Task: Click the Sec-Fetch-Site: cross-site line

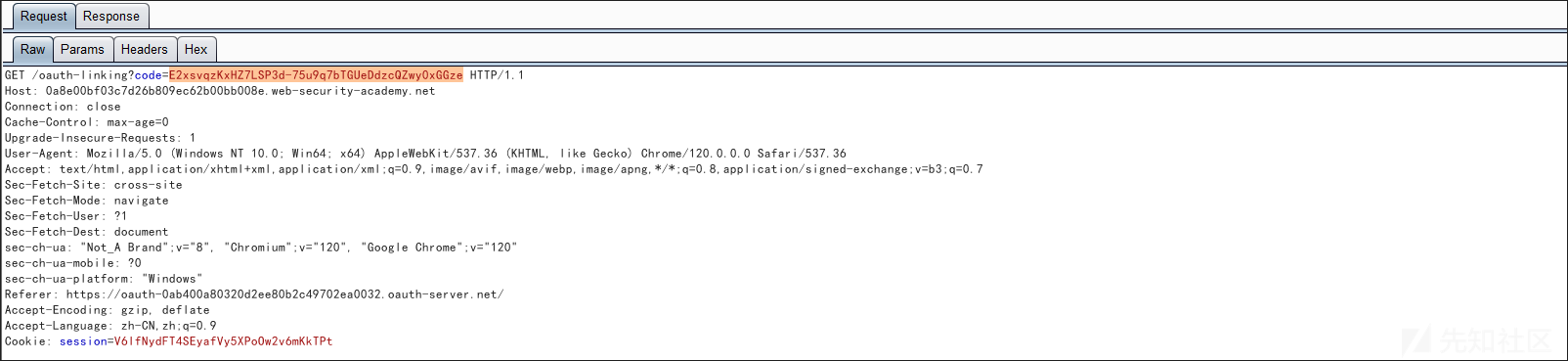Action: (94, 185)
